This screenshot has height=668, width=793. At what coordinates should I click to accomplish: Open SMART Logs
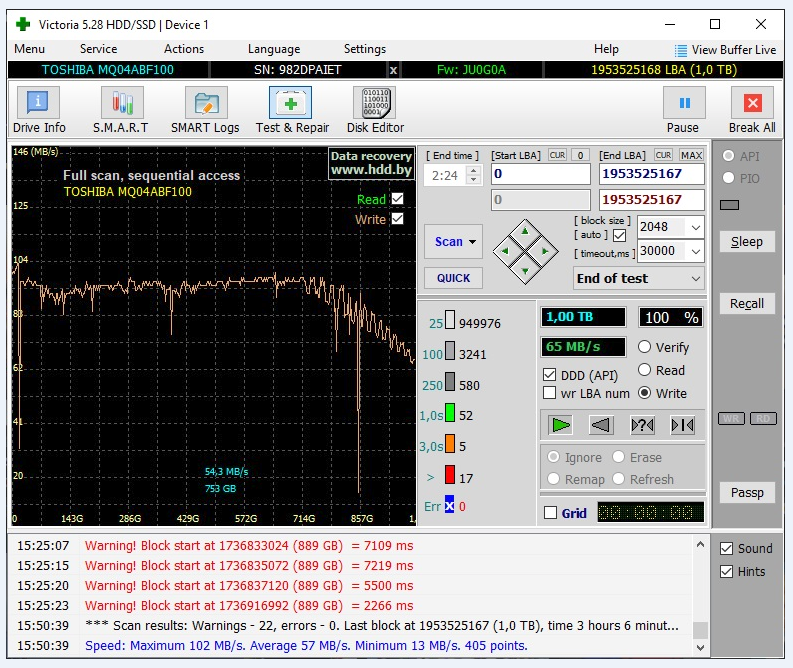pos(206,102)
